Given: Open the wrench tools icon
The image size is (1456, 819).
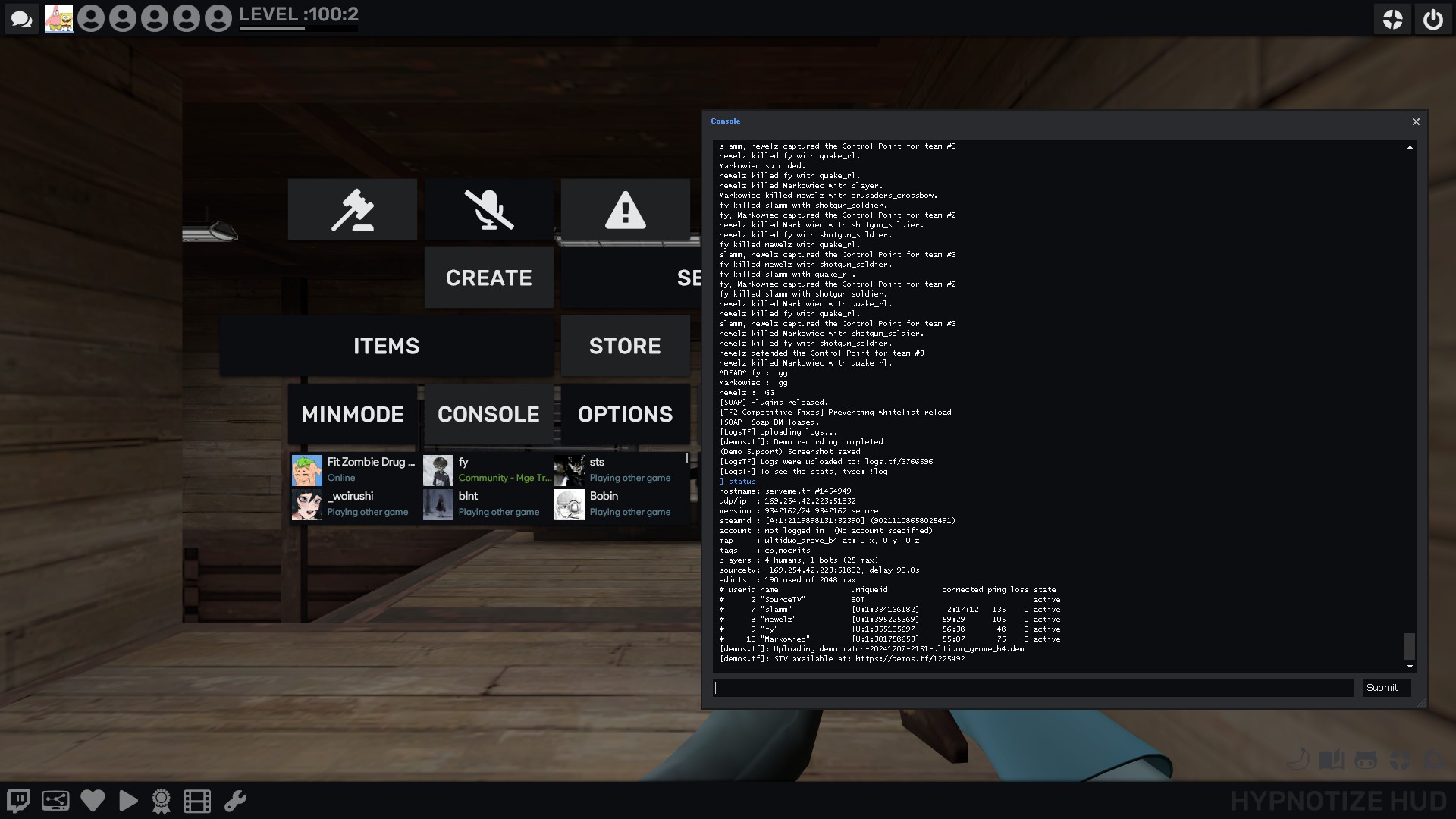Looking at the screenshot, I should (x=235, y=801).
